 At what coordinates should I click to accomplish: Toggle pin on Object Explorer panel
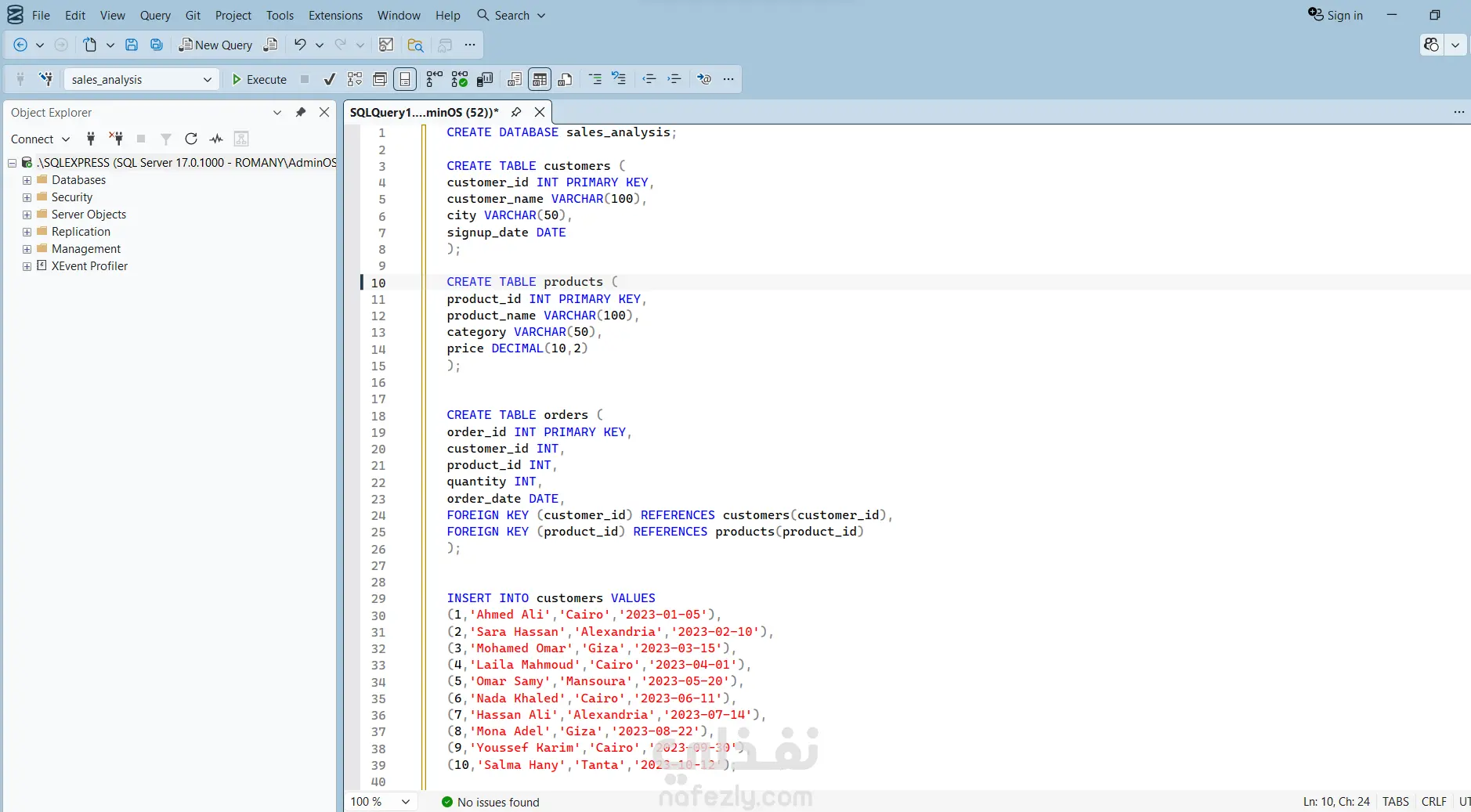301,112
